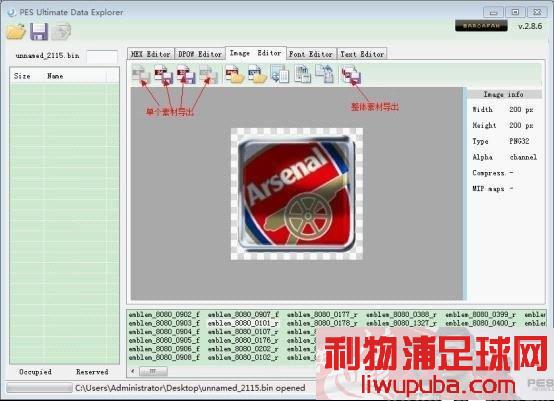Select emblem_8080_0905_f in the list
Image resolution: width=554 pixels, height=401 pixels.
pos(164,340)
